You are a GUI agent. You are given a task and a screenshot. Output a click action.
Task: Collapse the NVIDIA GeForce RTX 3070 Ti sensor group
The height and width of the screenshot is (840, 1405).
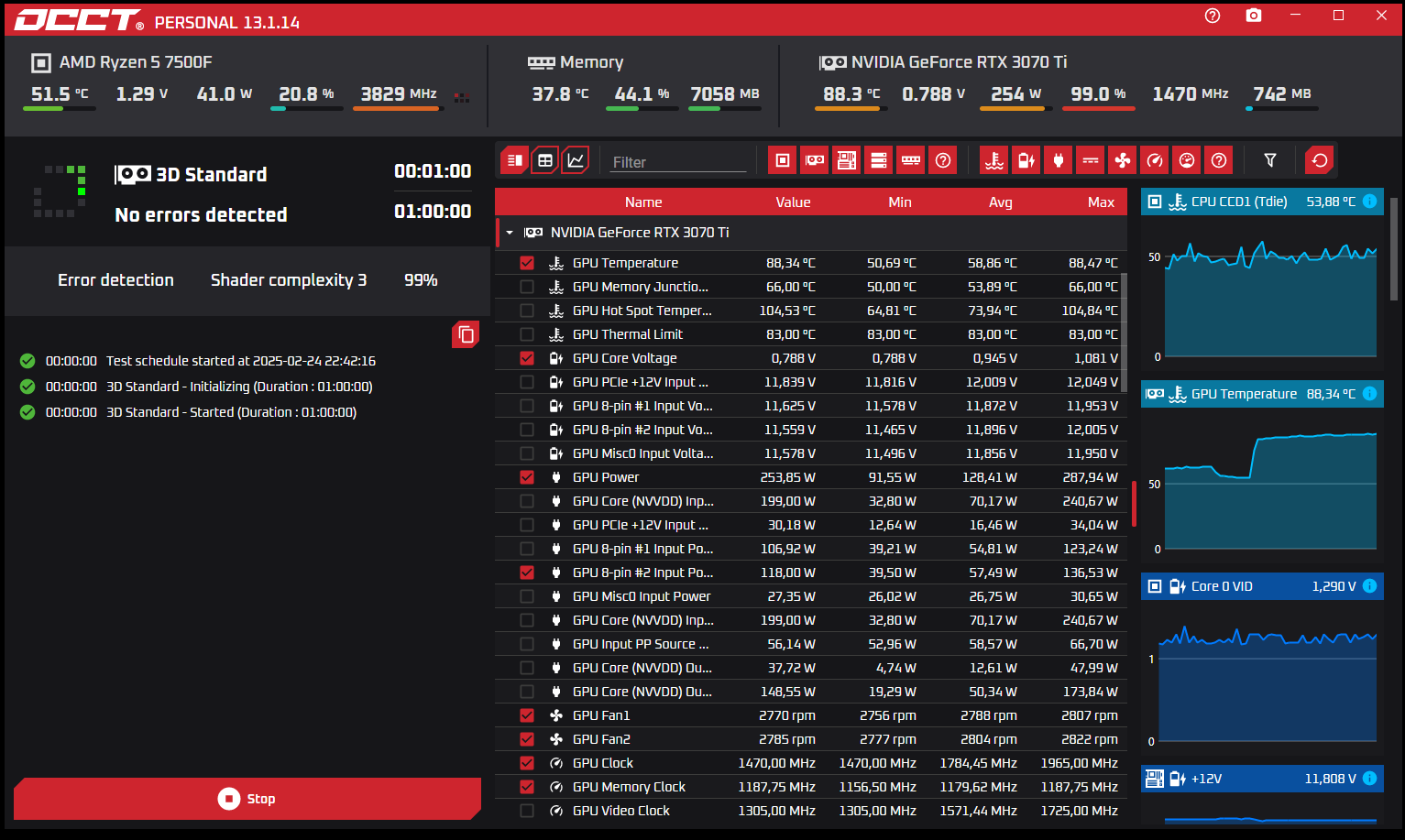point(510,233)
